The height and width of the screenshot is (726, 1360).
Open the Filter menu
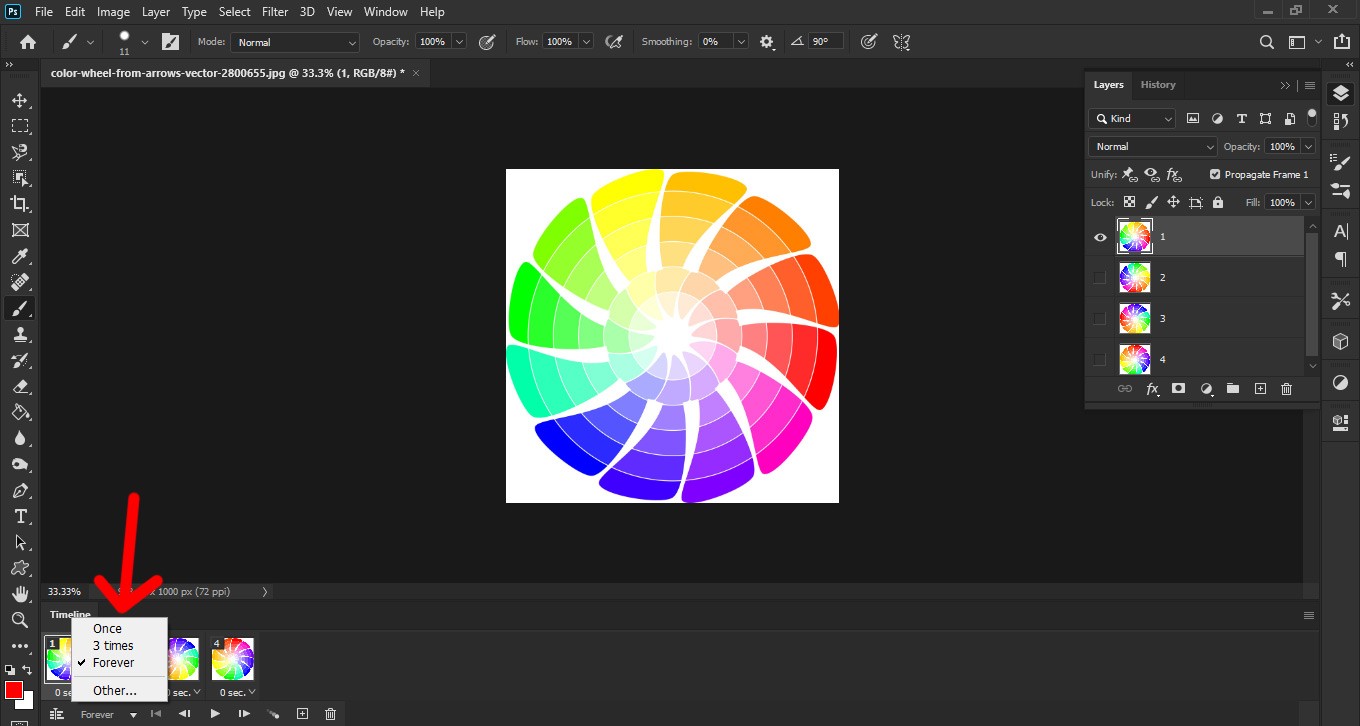[274, 12]
